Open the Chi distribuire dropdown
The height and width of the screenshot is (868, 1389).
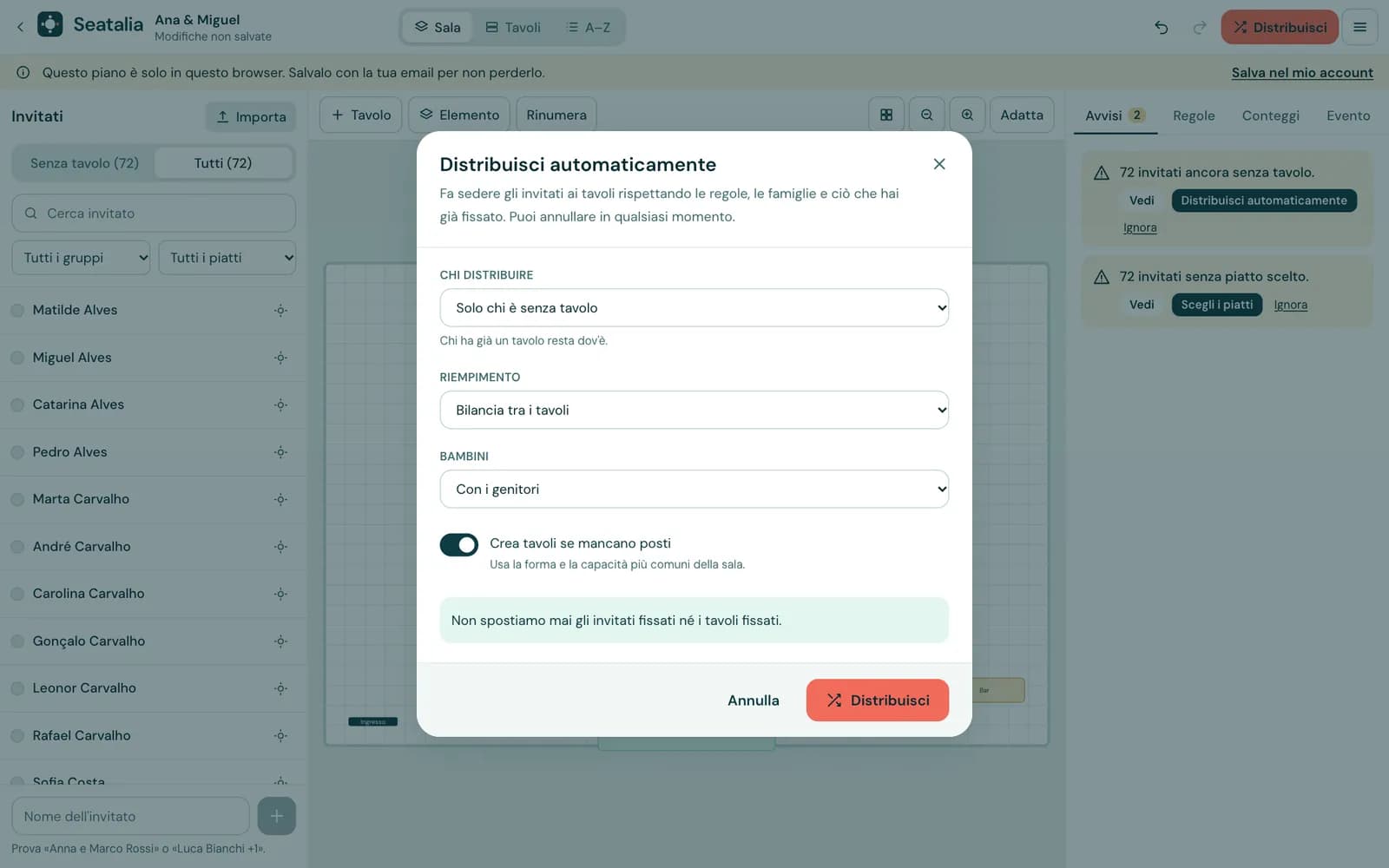point(694,307)
